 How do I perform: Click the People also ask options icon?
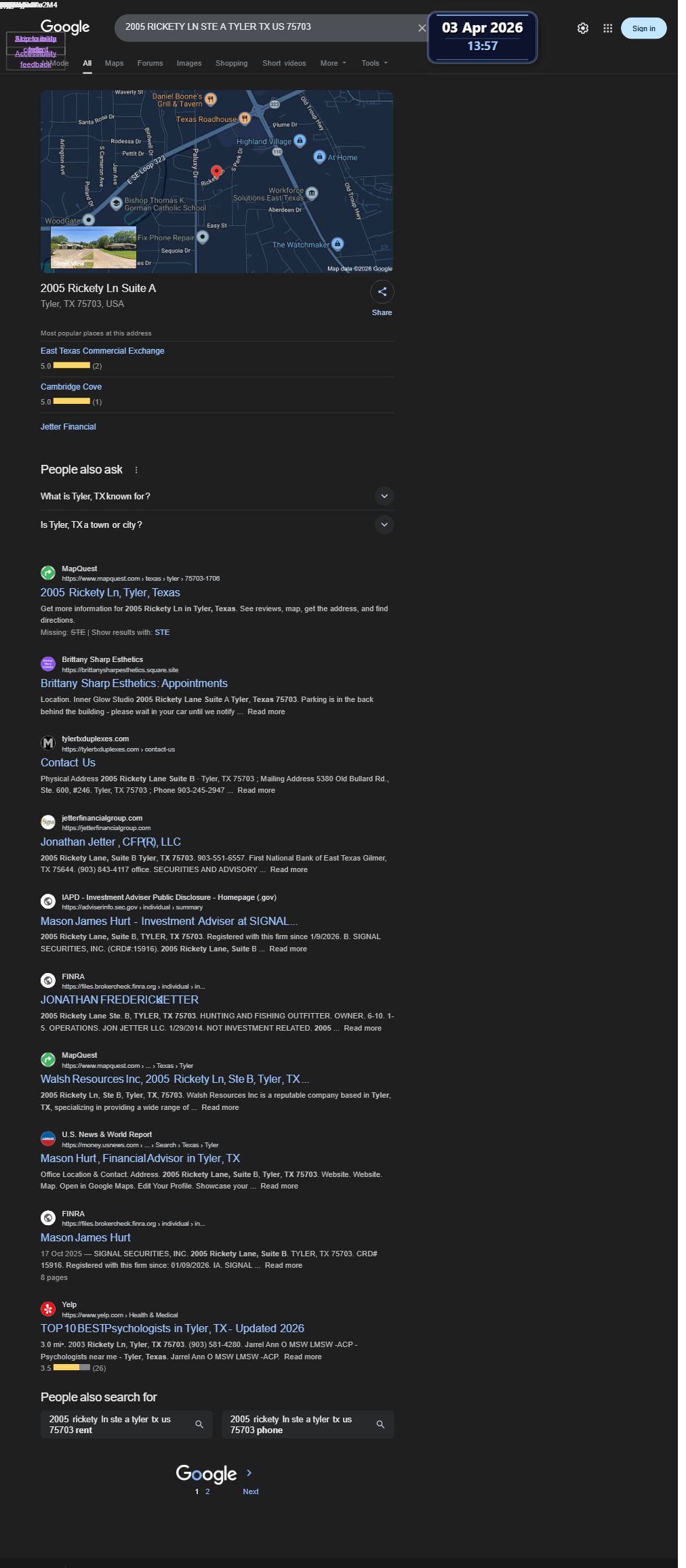pyautogui.click(x=136, y=470)
